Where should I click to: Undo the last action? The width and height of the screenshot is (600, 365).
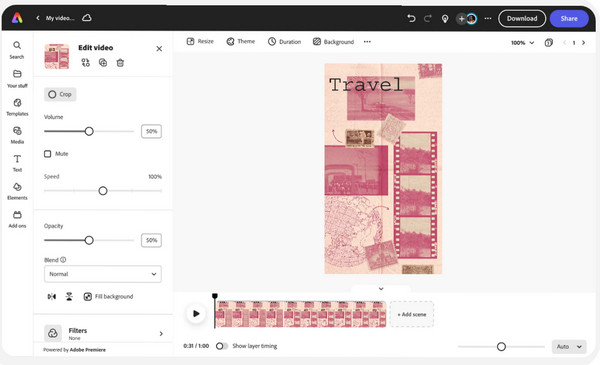click(x=411, y=18)
